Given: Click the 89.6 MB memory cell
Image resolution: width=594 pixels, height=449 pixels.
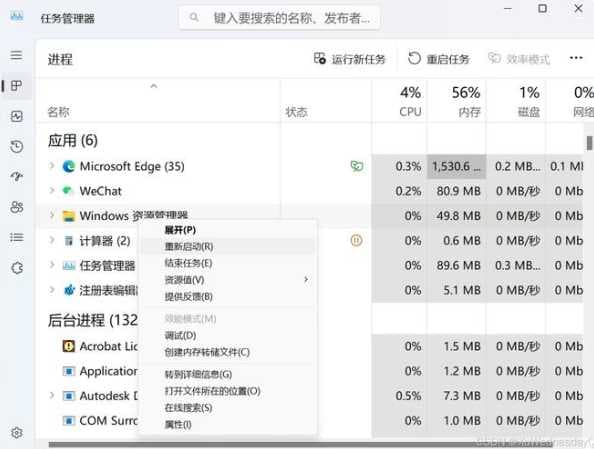Looking at the screenshot, I should coord(457,265).
